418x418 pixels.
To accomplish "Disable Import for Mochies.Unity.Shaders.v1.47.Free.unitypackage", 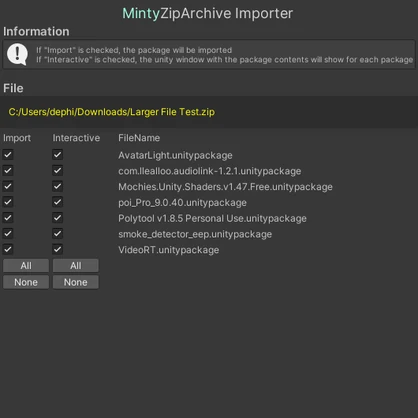I will pyautogui.click(x=8, y=186).
